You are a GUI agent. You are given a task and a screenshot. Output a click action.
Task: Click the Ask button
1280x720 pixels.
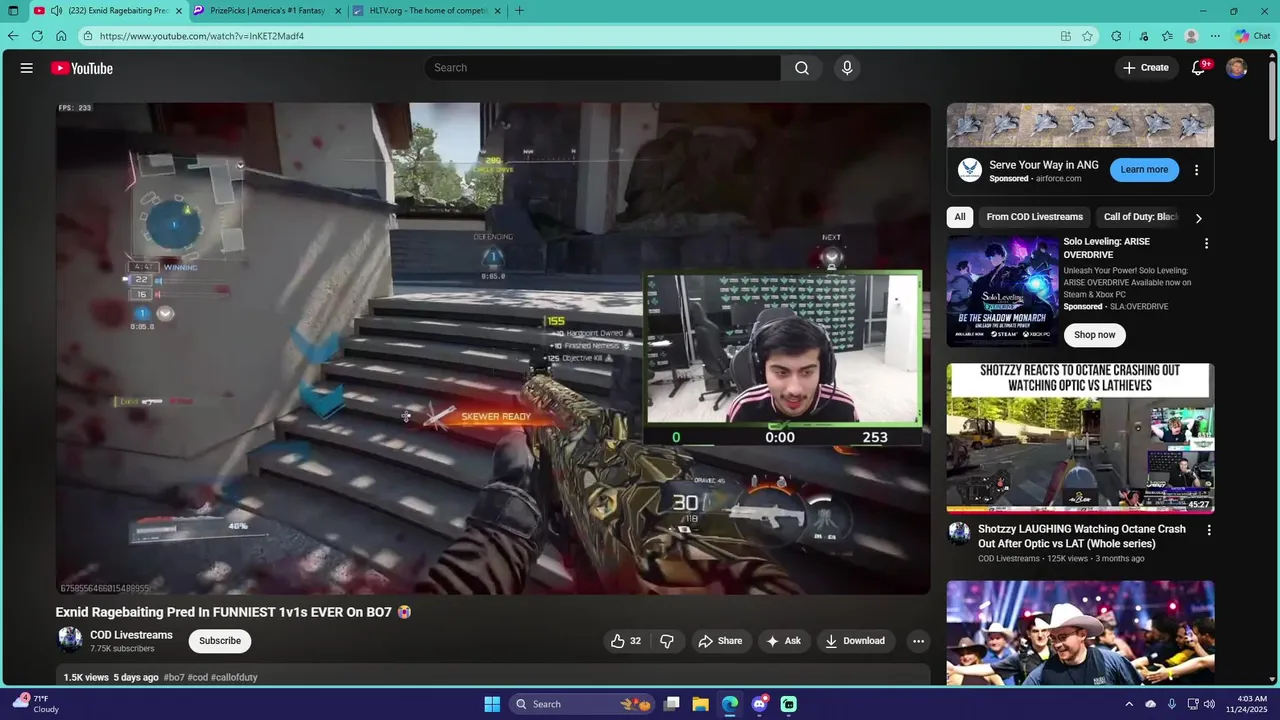(783, 641)
